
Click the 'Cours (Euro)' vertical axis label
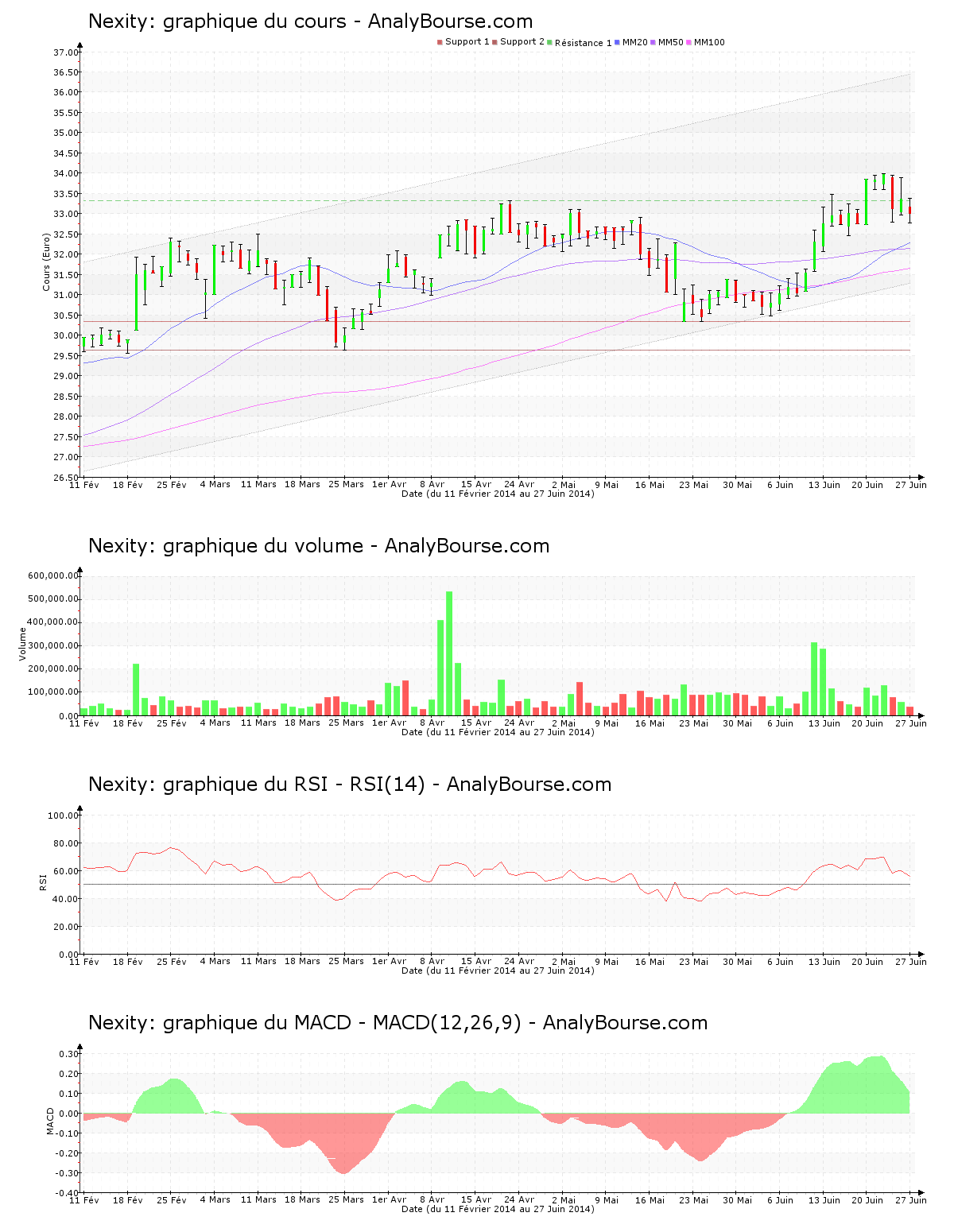coord(46,262)
